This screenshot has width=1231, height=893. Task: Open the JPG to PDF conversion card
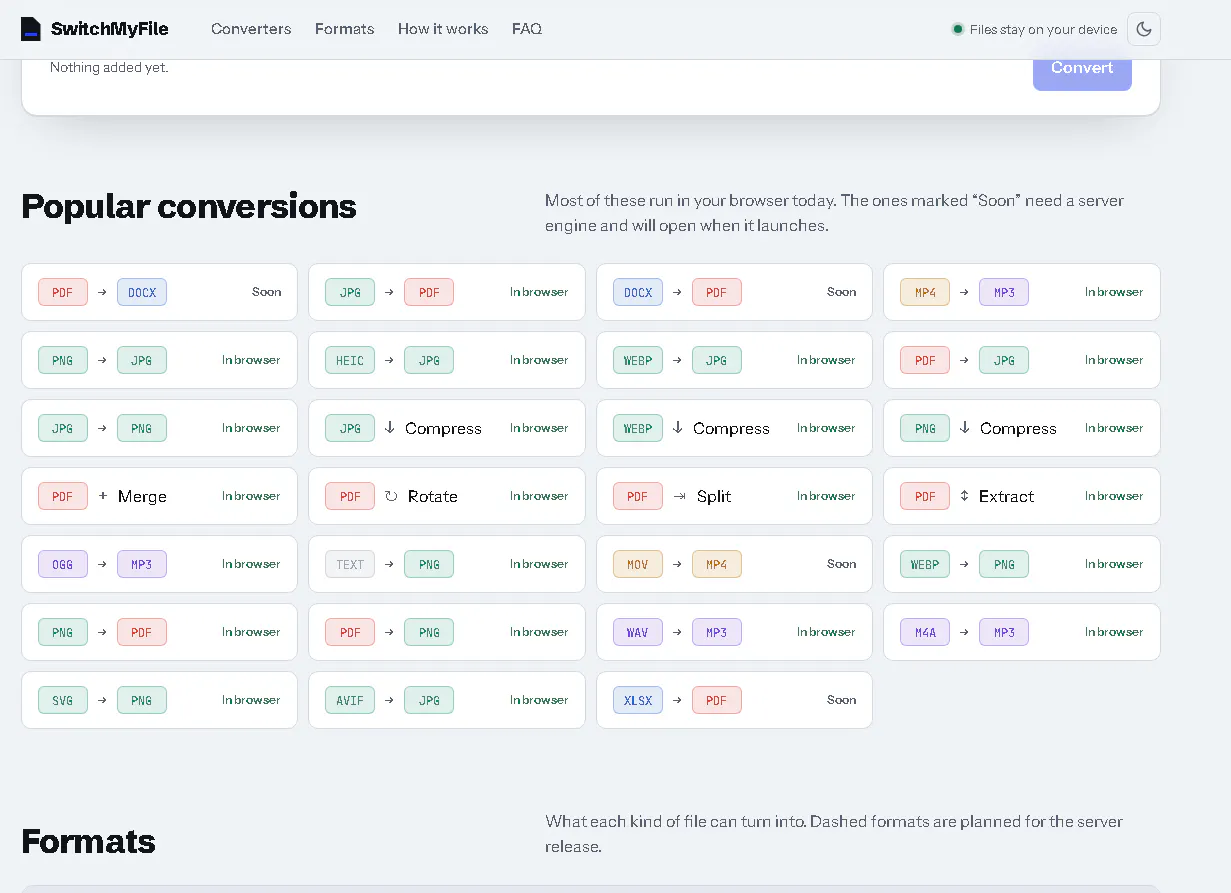click(447, 292)
